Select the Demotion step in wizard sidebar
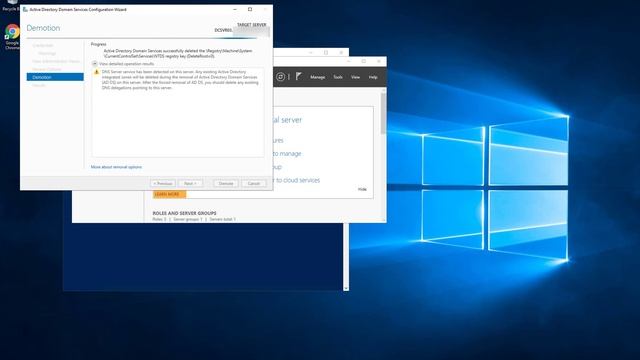The height and width of the screenshot is (360, 640). click(x=55, y=77)
